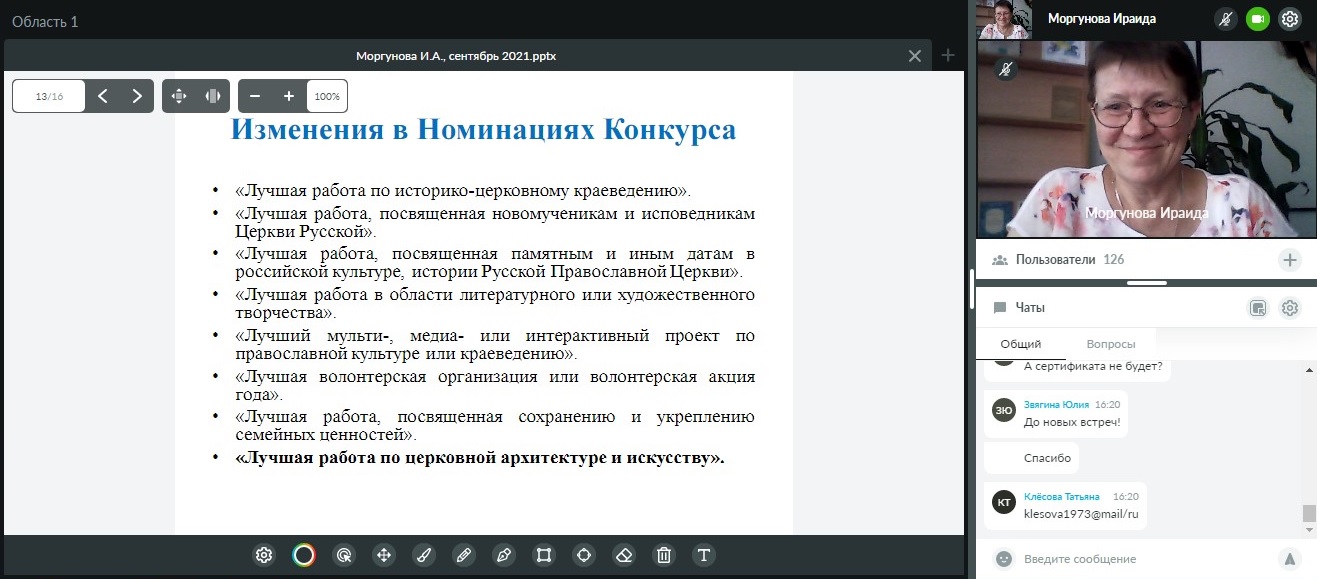Viewport: 1317px width, 579px height.
Task: Click the Область 1 label
Action: coord(45,21)
